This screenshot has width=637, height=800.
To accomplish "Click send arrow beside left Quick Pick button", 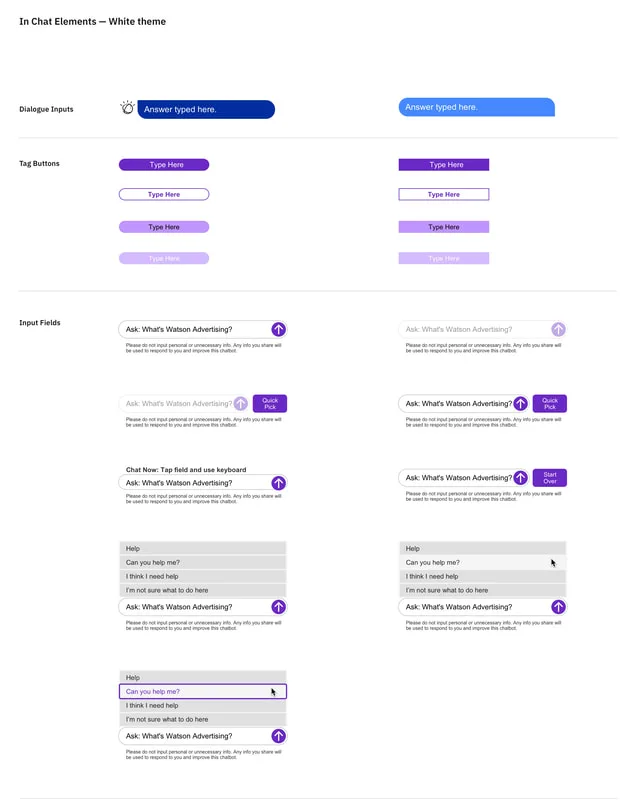I will click(241, 404).
